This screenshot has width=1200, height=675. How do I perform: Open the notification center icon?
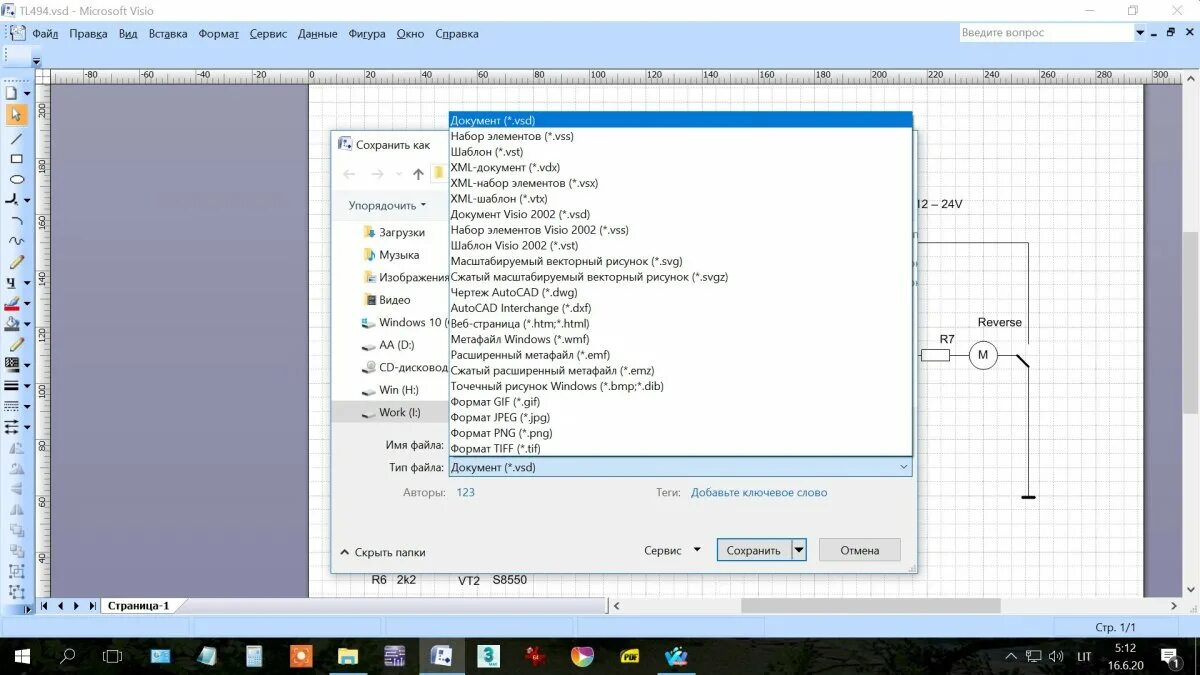coord(1169,656)
